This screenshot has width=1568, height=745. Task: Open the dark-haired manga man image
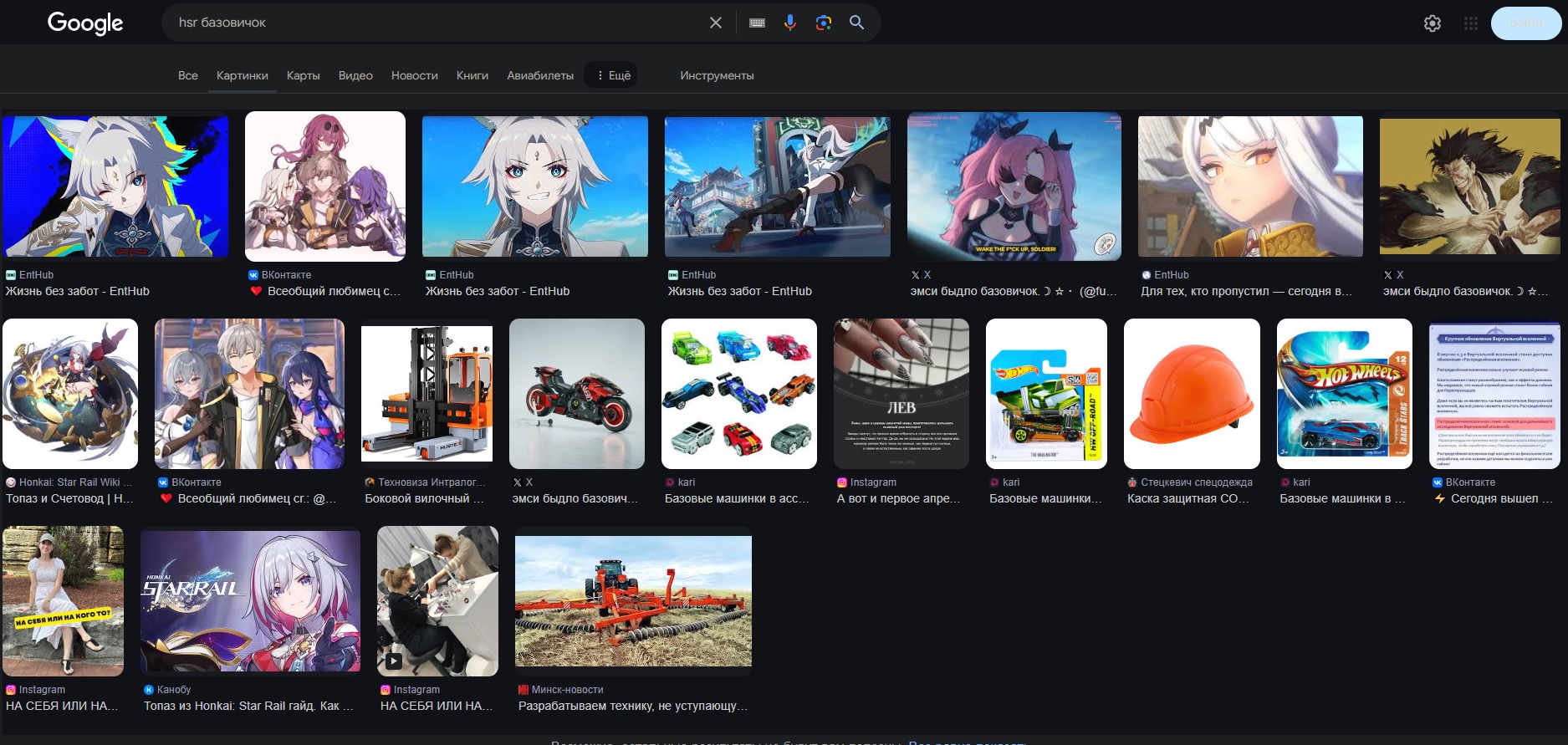coord(1469,186)
